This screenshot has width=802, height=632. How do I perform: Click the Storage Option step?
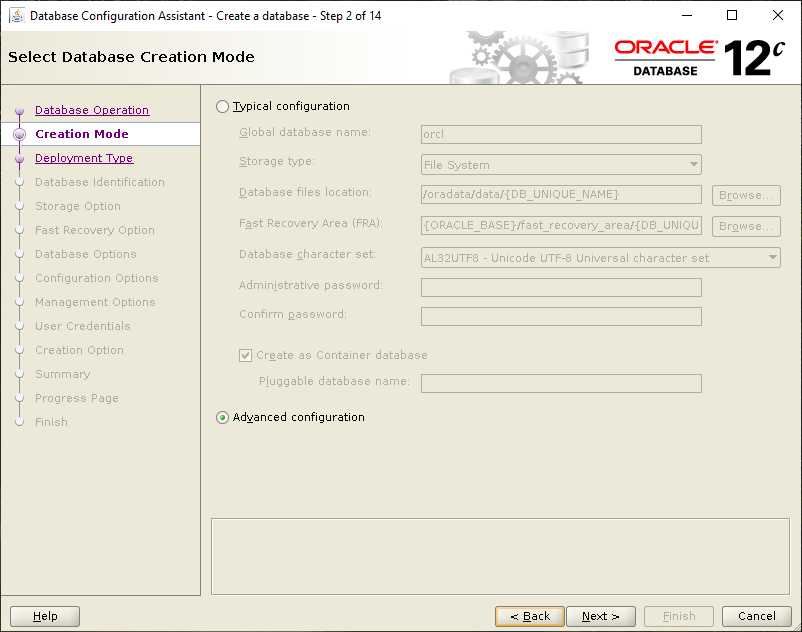point(78,206)
